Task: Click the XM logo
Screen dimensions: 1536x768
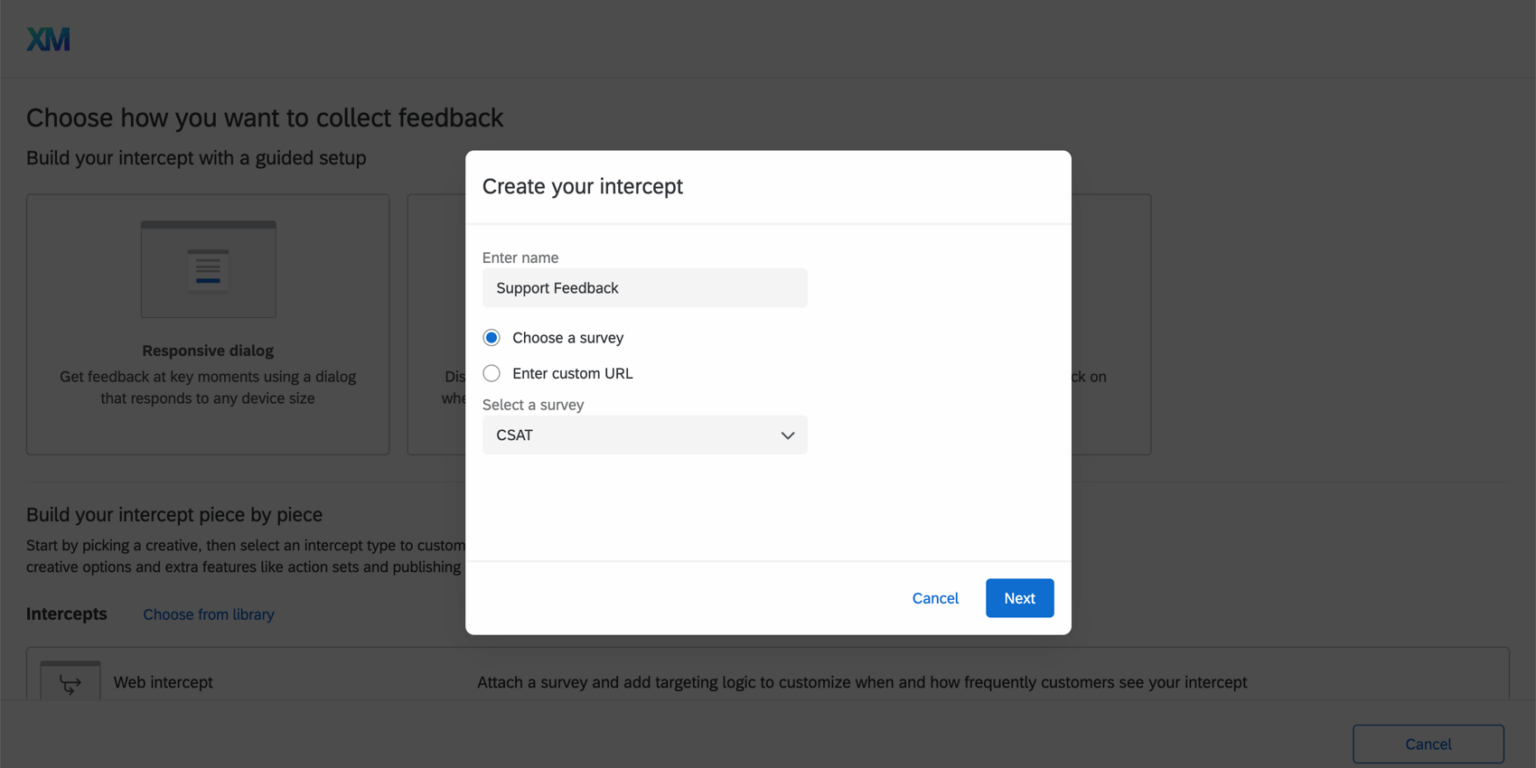Action: pyautogui.click(x=47, y=37)
